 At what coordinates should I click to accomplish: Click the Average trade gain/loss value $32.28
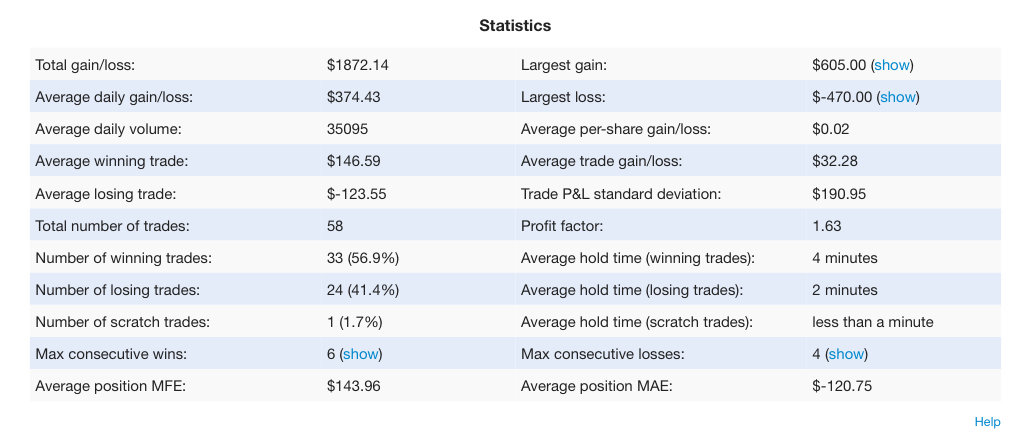tap(834, 161)
